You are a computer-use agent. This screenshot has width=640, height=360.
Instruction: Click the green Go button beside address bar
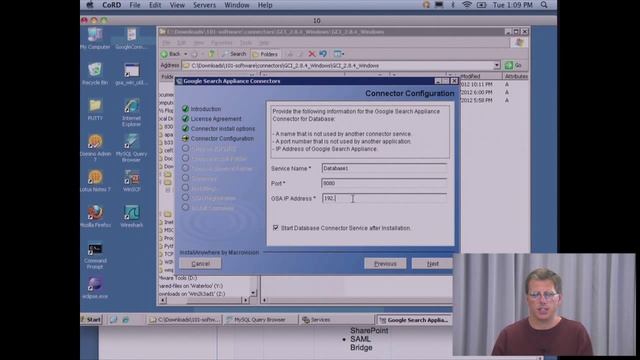click(x=513, y=65)
